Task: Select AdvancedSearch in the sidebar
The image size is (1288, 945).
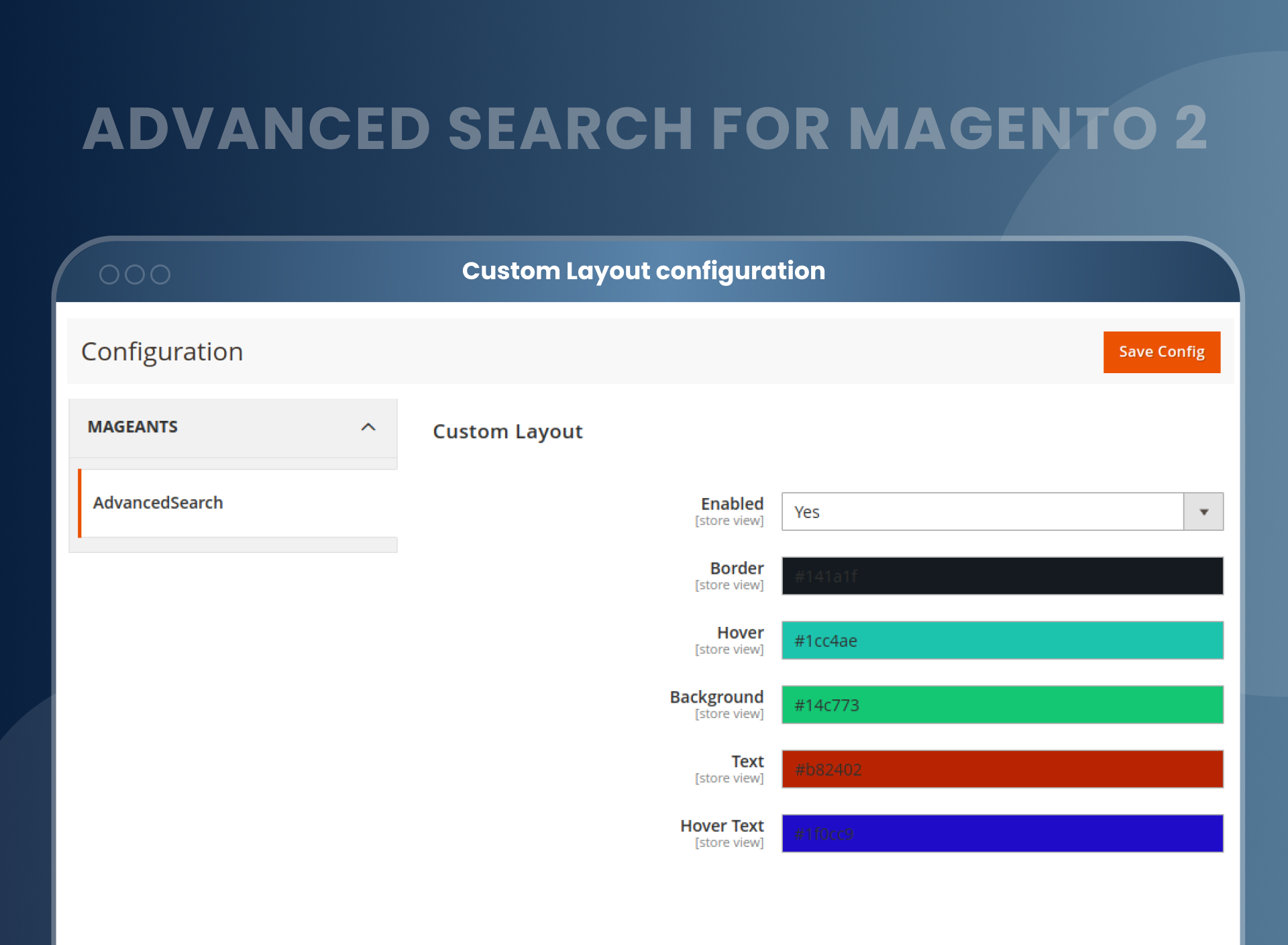Action: pos(158,502)
